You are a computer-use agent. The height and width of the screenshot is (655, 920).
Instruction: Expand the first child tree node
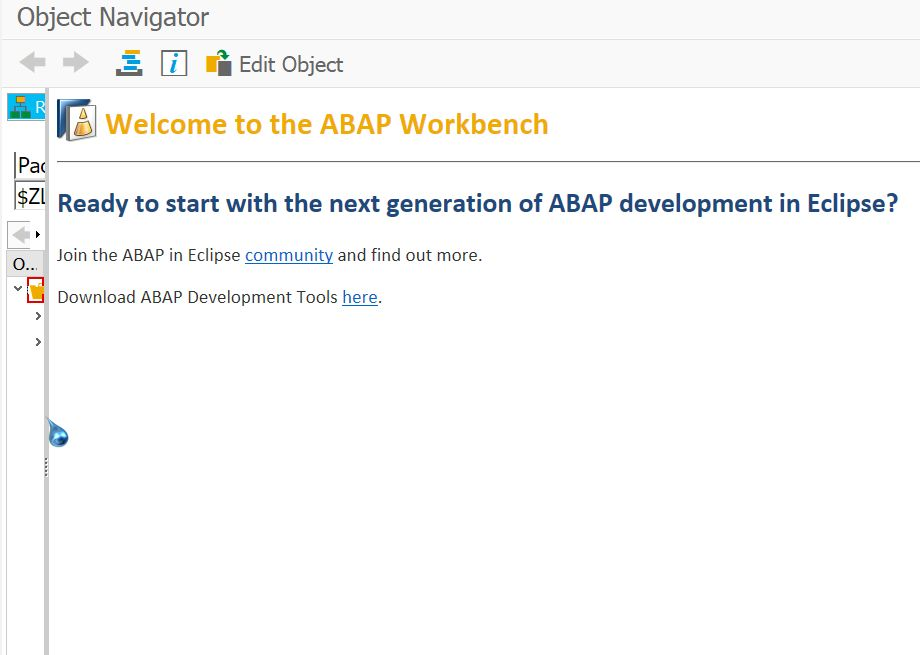click(38, 316)
